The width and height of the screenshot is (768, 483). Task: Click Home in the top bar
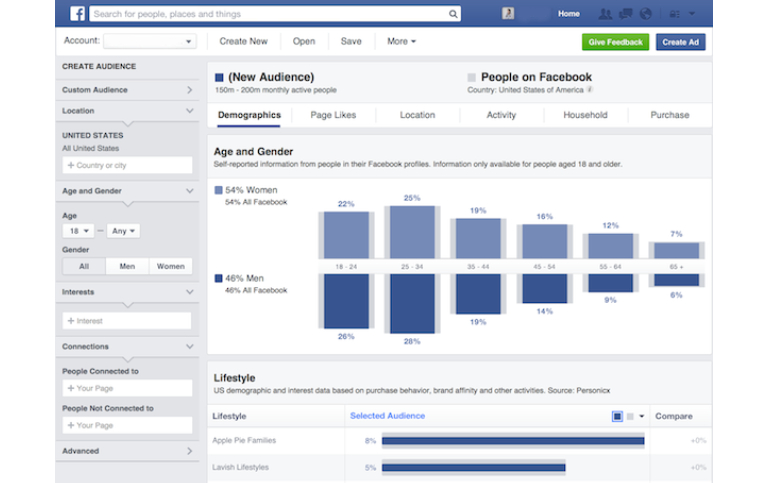(569, 14)
